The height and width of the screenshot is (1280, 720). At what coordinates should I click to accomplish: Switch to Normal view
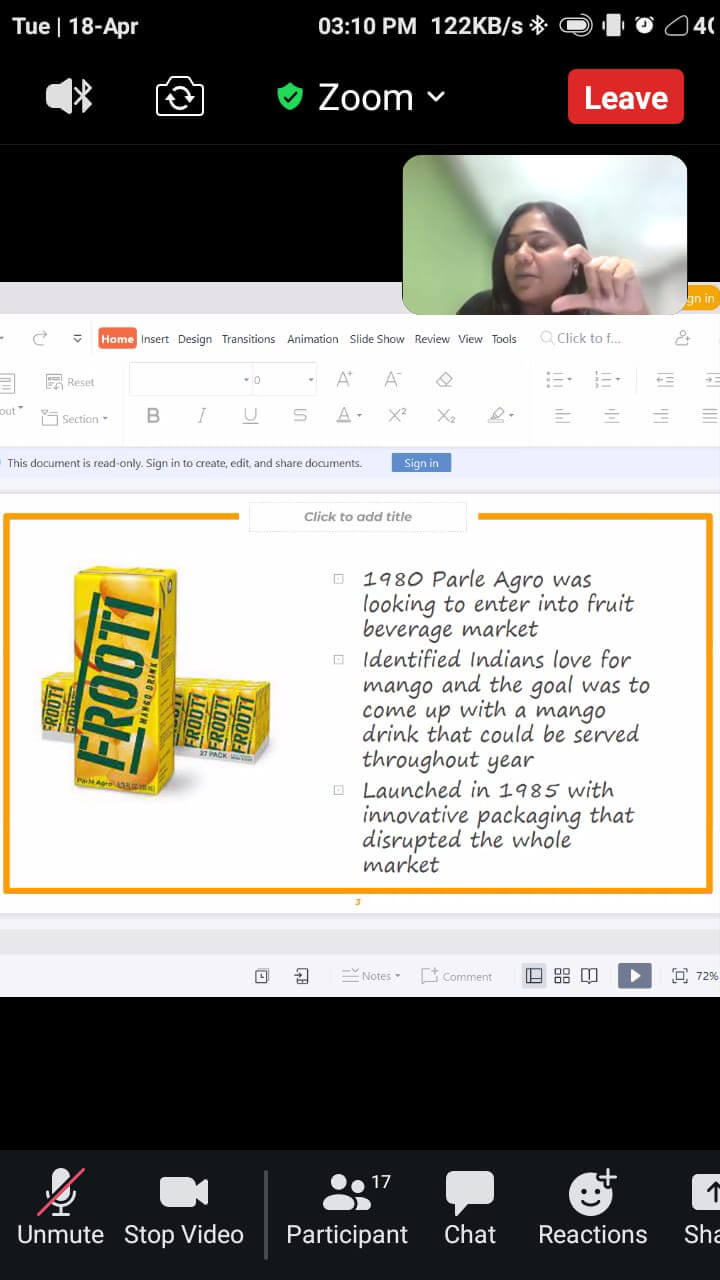[x=534, y=976]
